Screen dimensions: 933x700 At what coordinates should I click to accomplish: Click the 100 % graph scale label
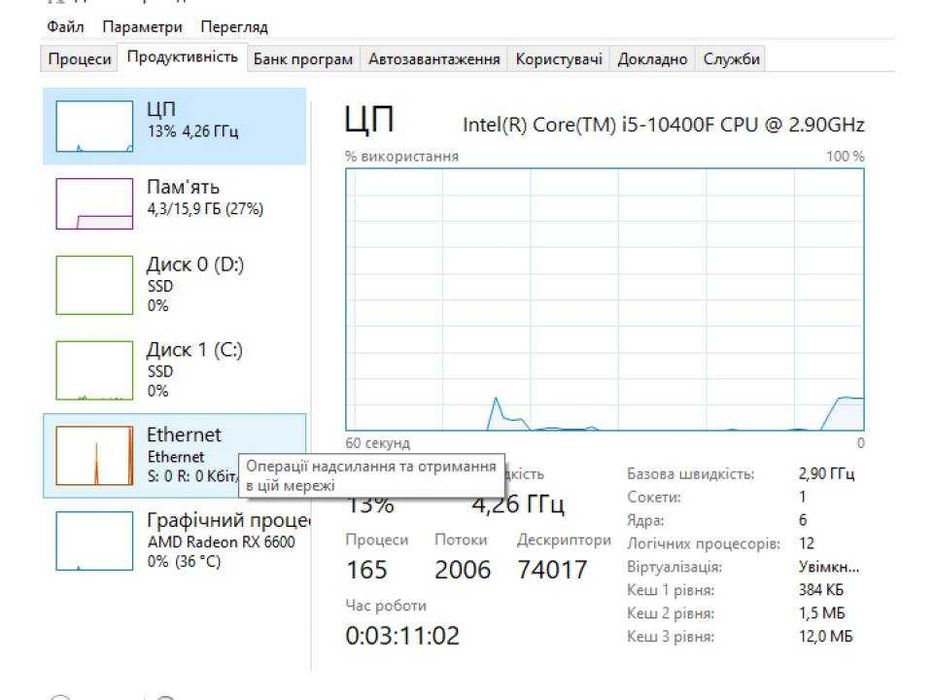point(845,157)
